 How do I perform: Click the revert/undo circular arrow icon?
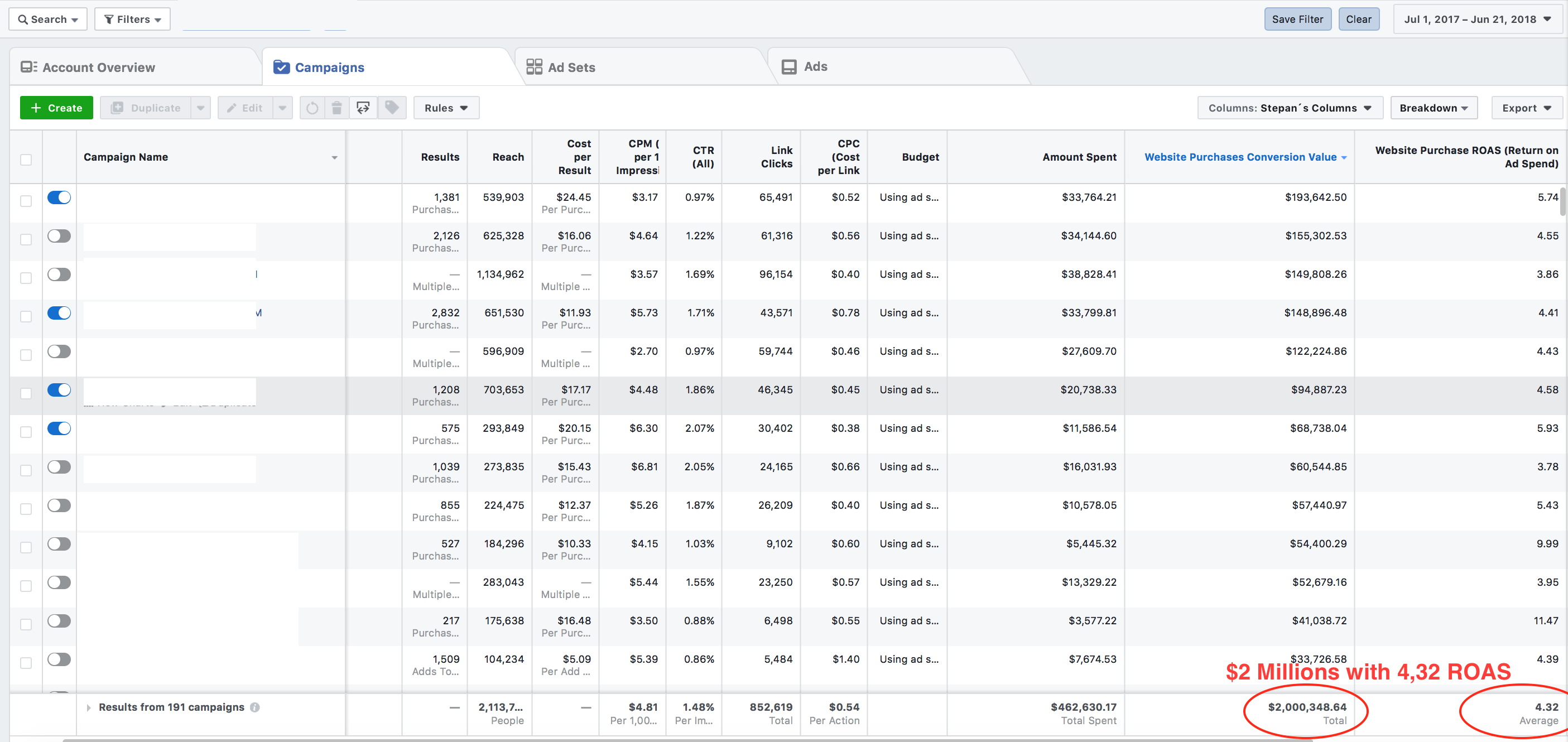[x=312, y=108]
